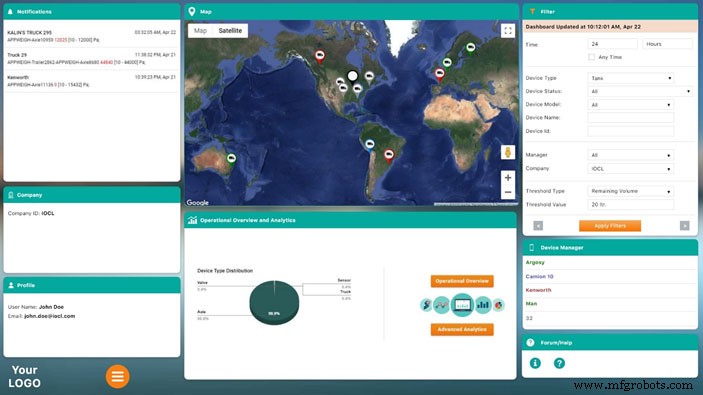
Task: Click the Threshold Value field showing 20 ltr.
Action: coord(630,204)
